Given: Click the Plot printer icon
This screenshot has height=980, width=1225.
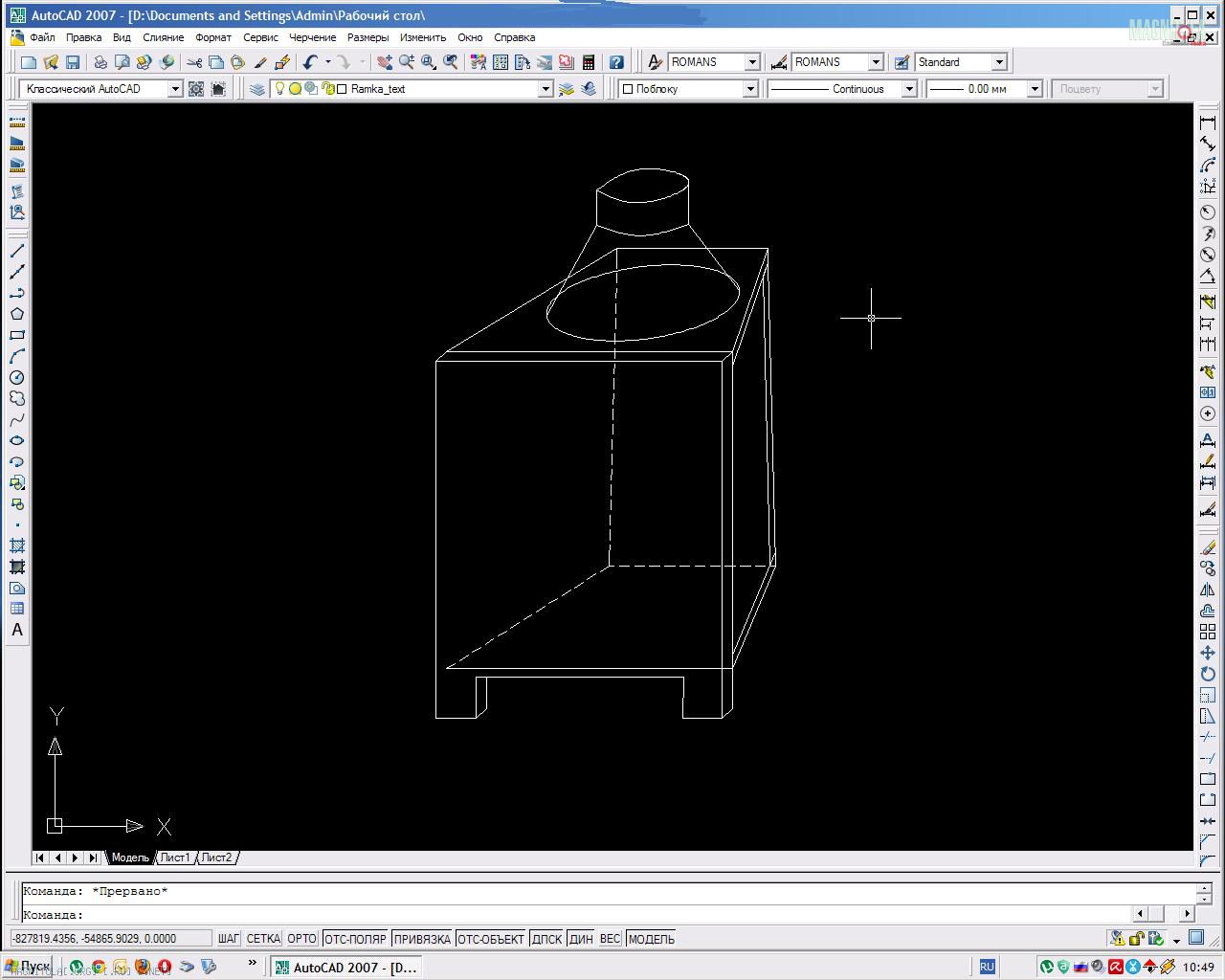Looking at the screenshot, I should point(100,62).
